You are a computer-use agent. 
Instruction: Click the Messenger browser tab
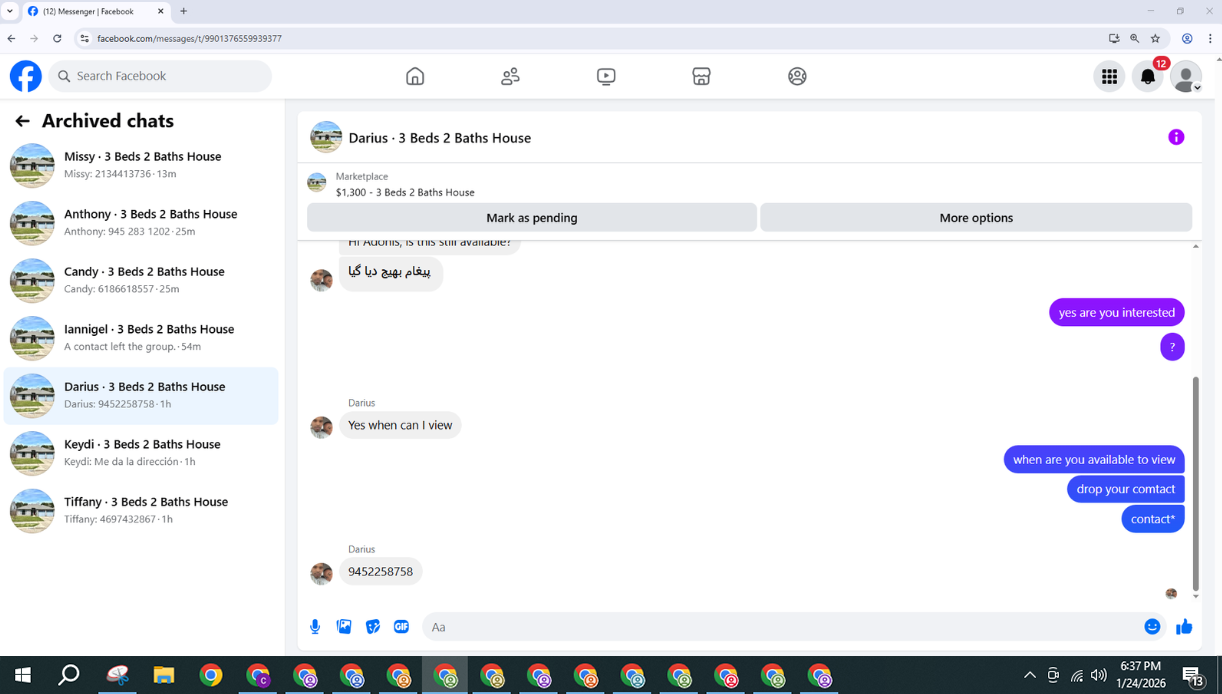95,11
